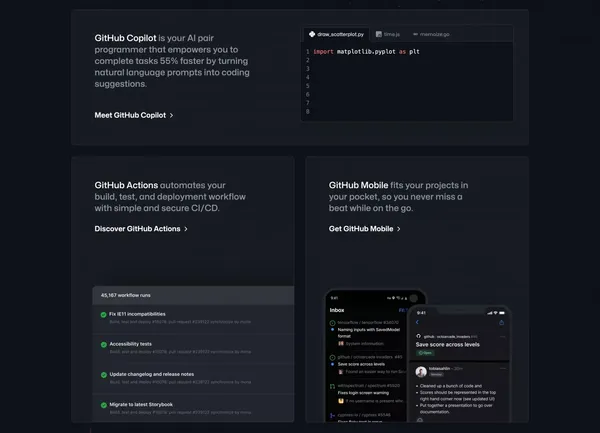The image size is (600, 433).
Task: Open the Fix IE11 incompatibilities workflow run
Action: 193,318
